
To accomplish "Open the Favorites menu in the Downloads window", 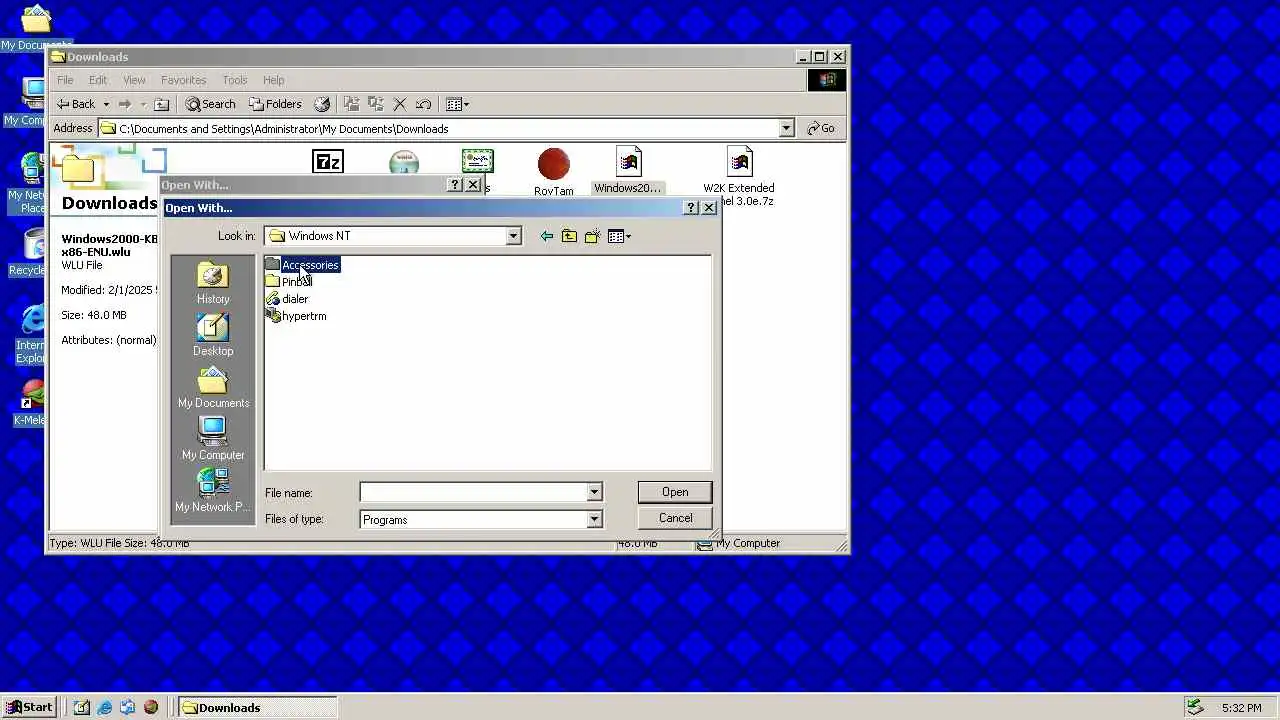I will coord(183,80).
